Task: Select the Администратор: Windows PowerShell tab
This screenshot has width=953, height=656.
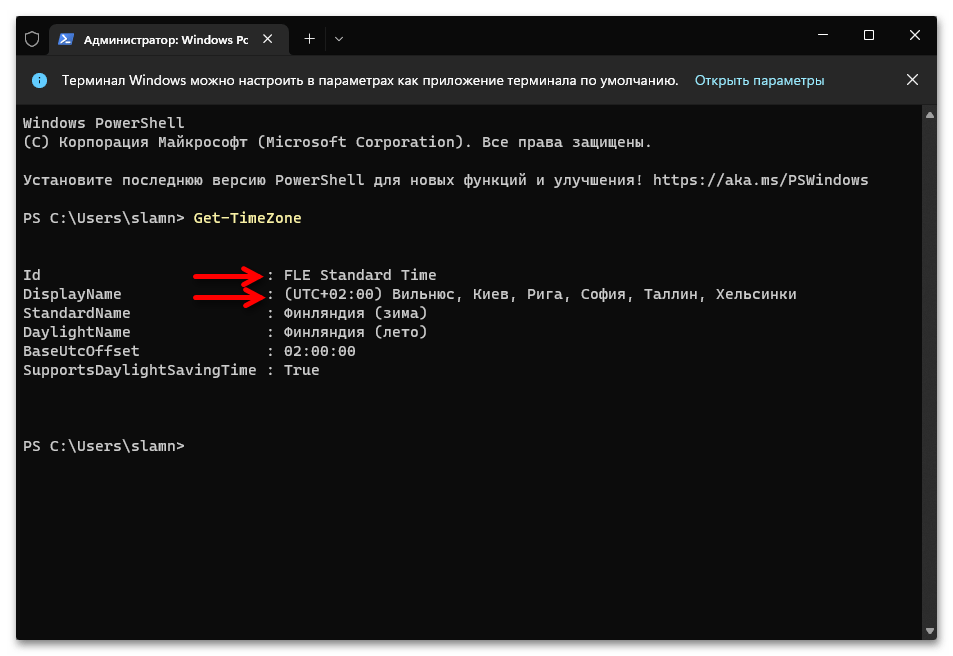Action: coord(168,40)
